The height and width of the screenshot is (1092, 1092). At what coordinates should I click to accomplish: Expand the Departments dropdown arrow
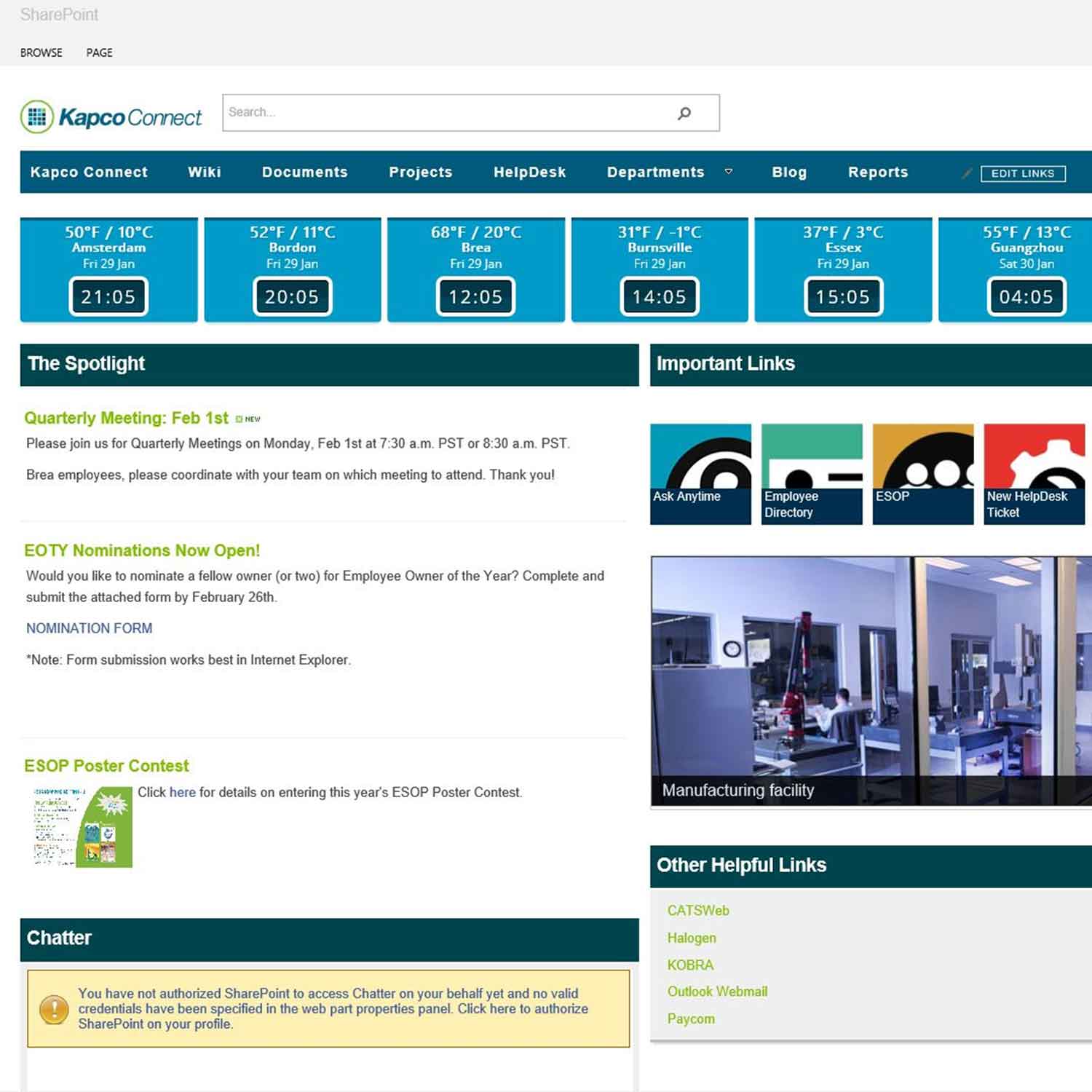728,172
